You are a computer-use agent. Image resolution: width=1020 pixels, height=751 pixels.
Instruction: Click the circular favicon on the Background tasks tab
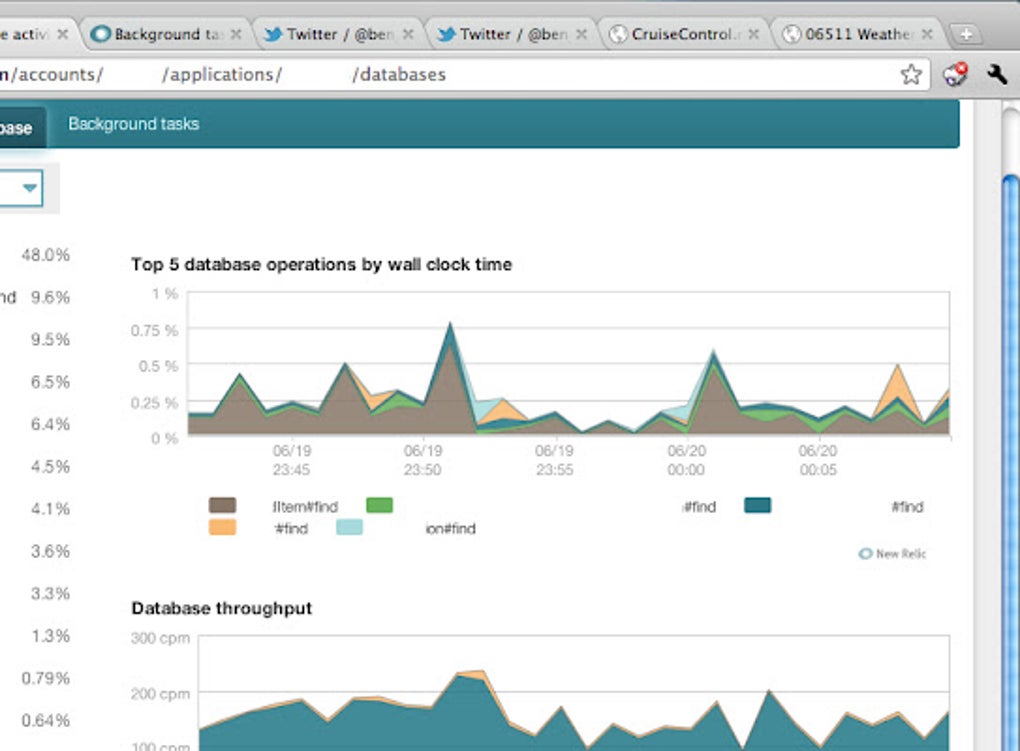(101, 32)
